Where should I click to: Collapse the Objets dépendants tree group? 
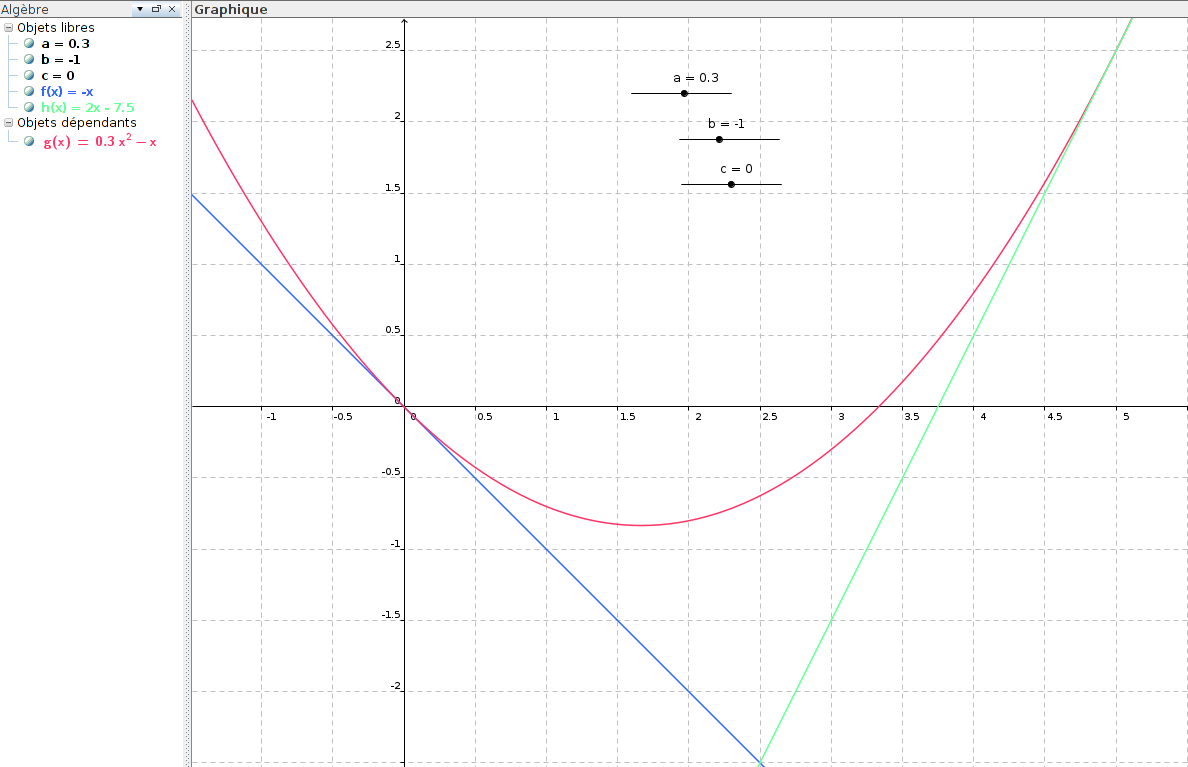click(x=9, y=123)
